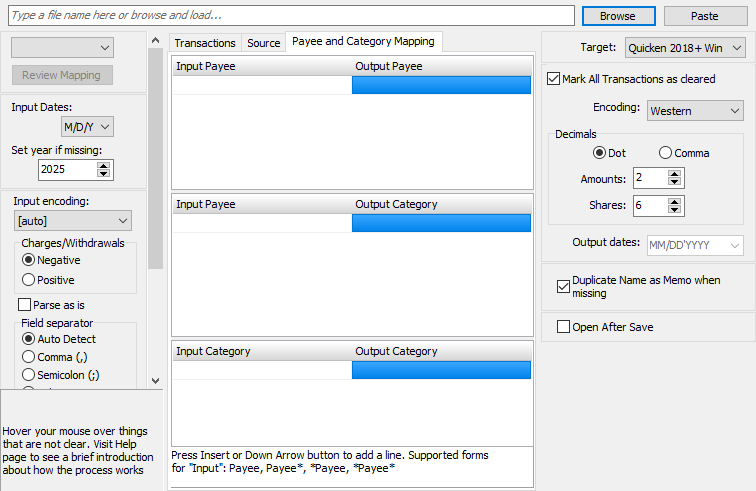Open the Target format dropdown
Screen dimensions: 756x491
685,48
